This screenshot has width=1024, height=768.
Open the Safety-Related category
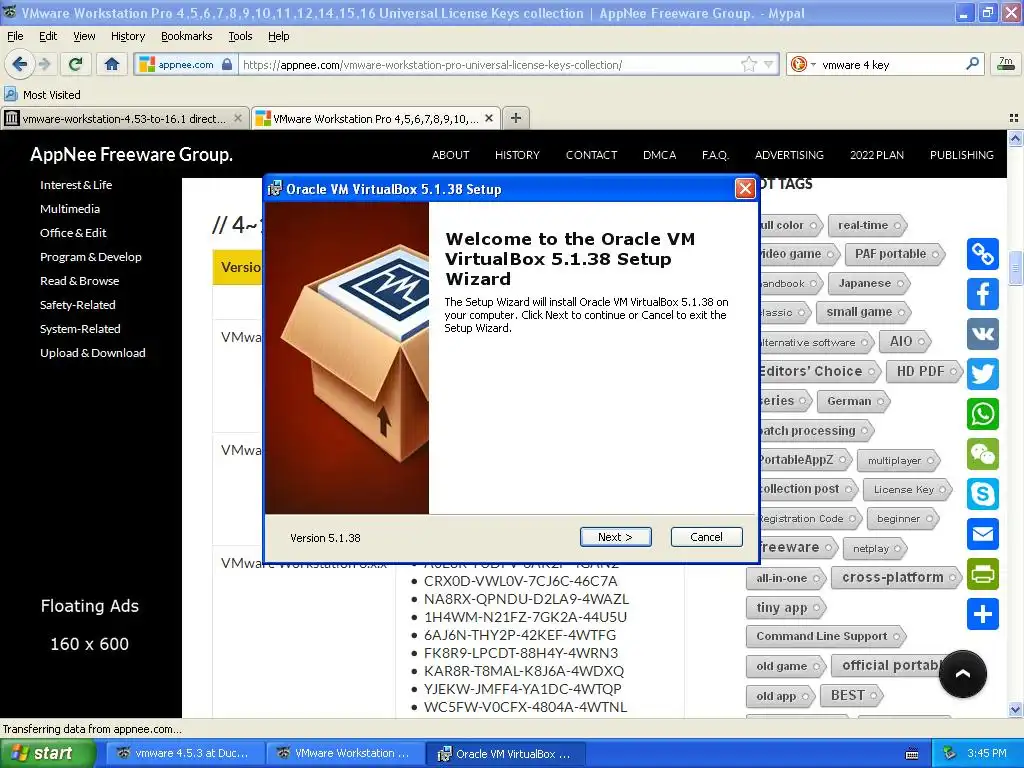point(78,305)
